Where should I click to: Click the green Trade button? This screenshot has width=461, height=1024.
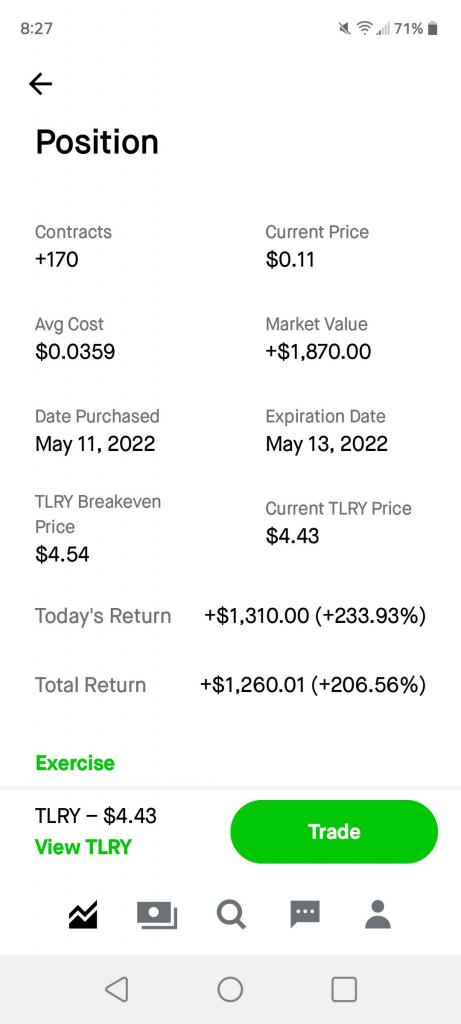[334, 831]
